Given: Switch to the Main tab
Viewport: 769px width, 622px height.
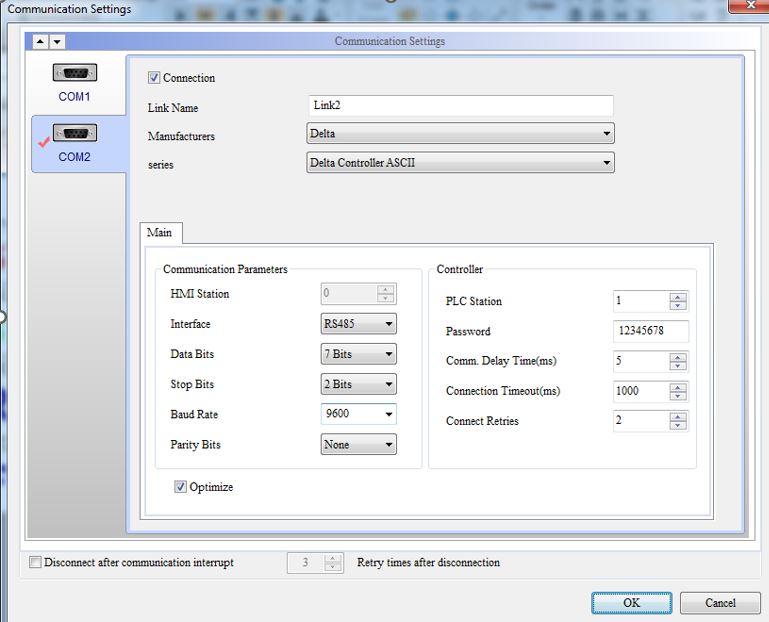Looking at the screenshot, I should 159,232.
